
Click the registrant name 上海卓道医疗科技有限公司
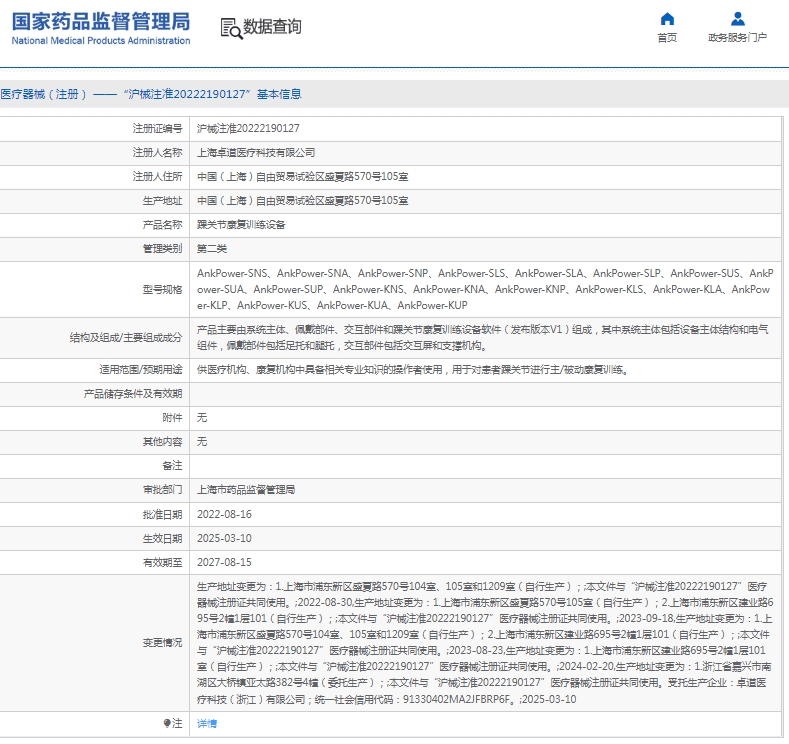(256, 153)
